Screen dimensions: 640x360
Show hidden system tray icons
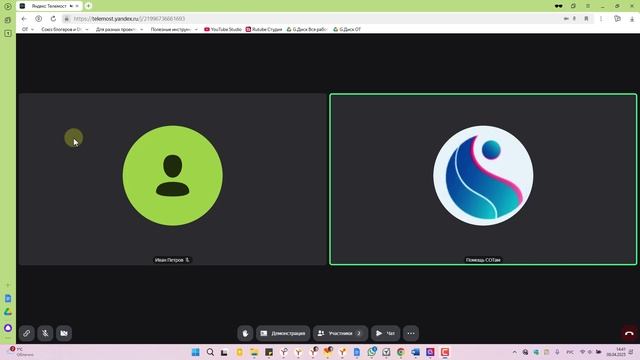click(514, 352)
